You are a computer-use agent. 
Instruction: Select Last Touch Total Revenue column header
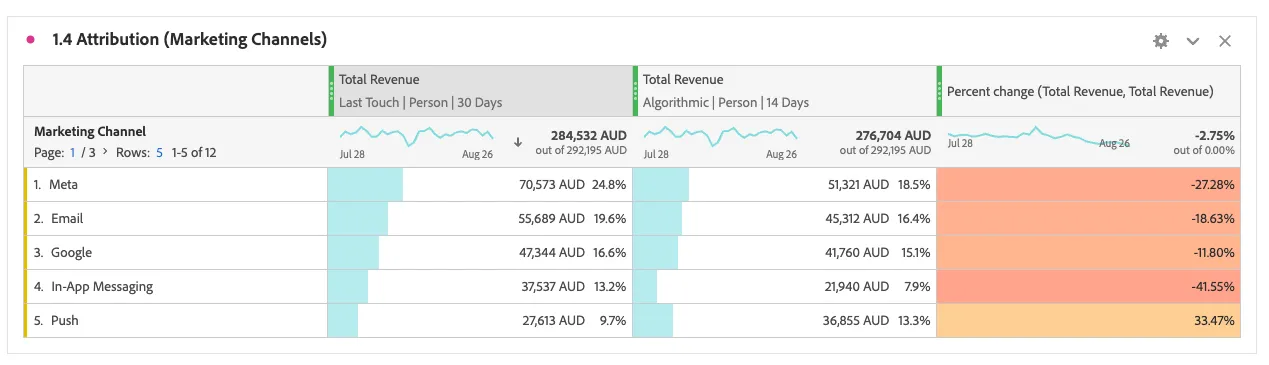tap(480, 91)
